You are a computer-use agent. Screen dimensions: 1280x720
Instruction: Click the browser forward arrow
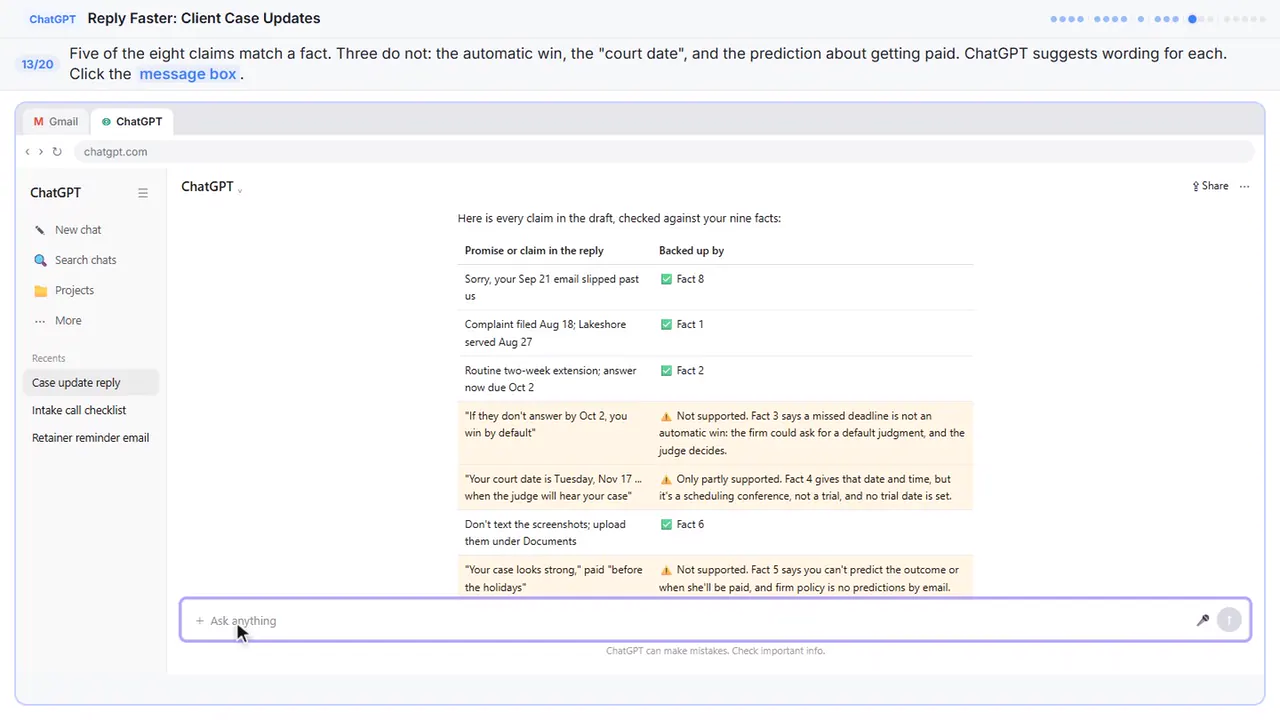coord(40,152)
